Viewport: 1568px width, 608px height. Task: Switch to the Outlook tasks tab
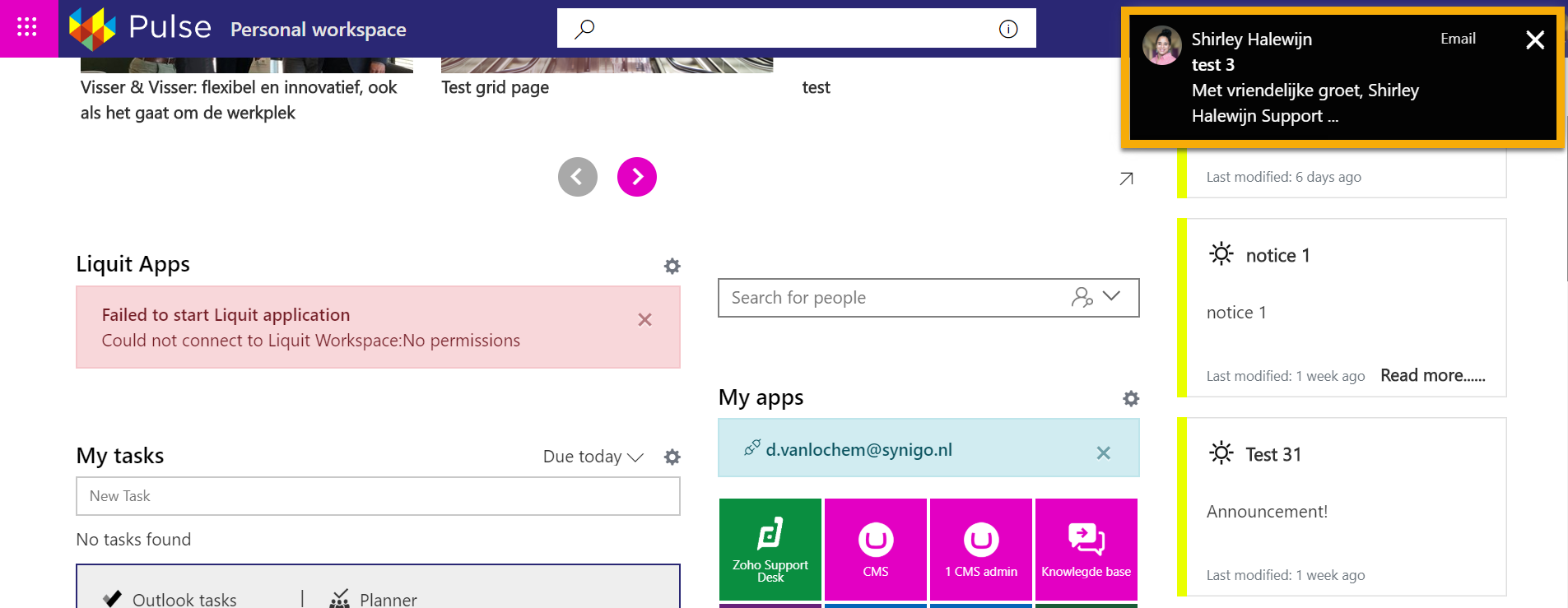coord(170,600)
